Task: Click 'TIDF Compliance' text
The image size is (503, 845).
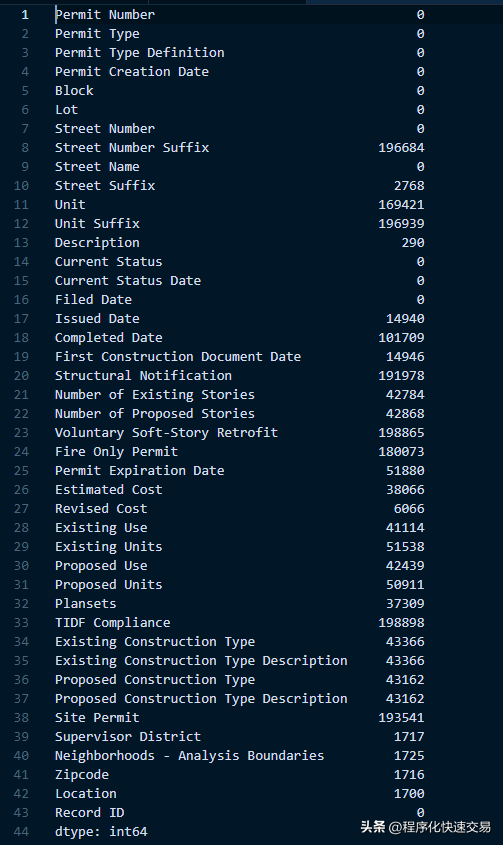Action: [112, 622]
